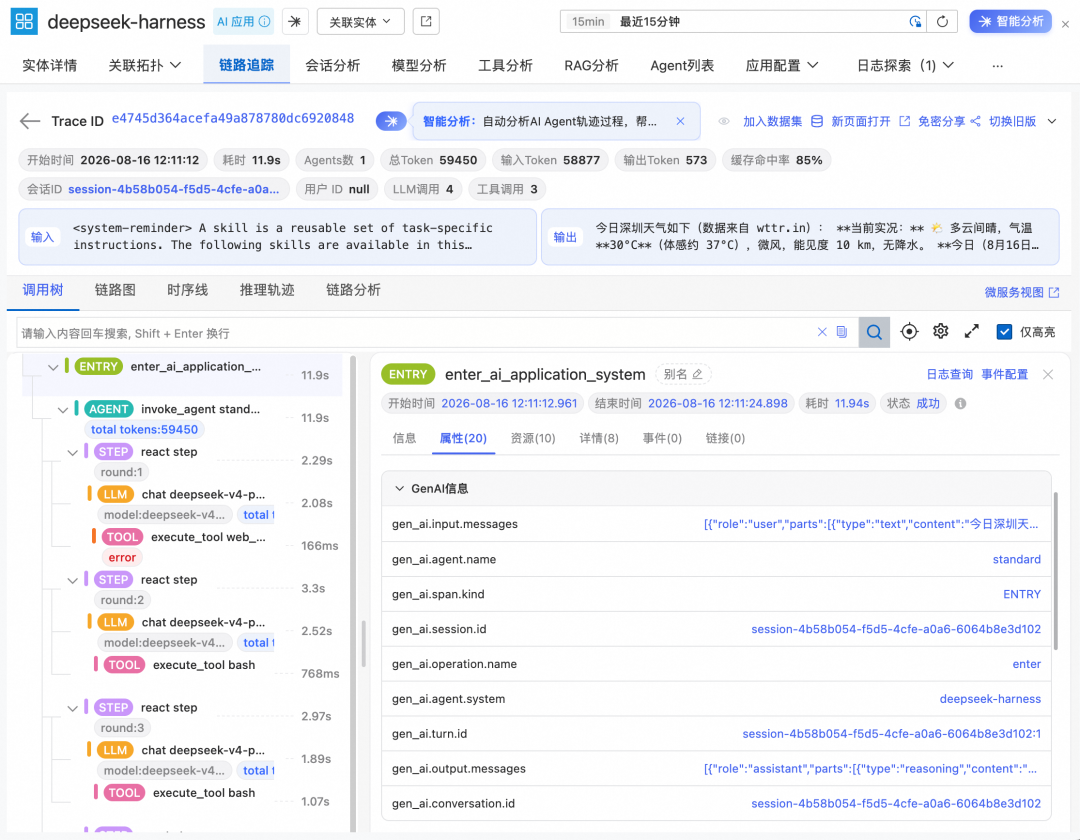The width and height of the screenshot is (1080, 840).
Task: Switch to the 会话分析 tab
Action: coord(333,65)
